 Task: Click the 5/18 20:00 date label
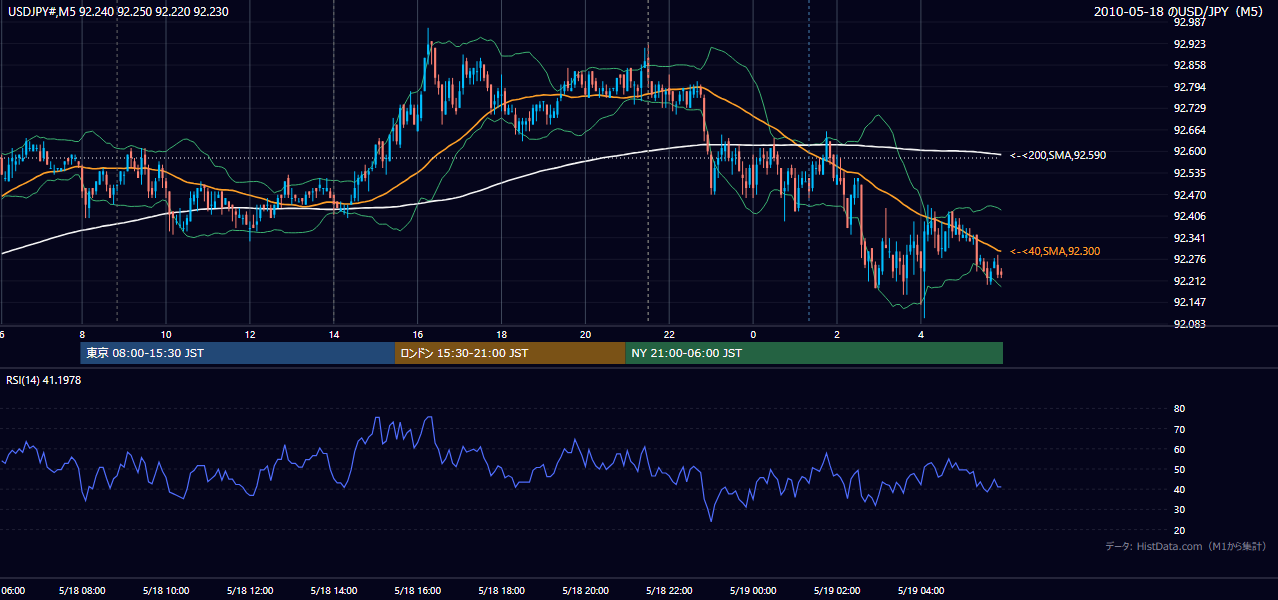pyautogui.click(x=586, y=590)
